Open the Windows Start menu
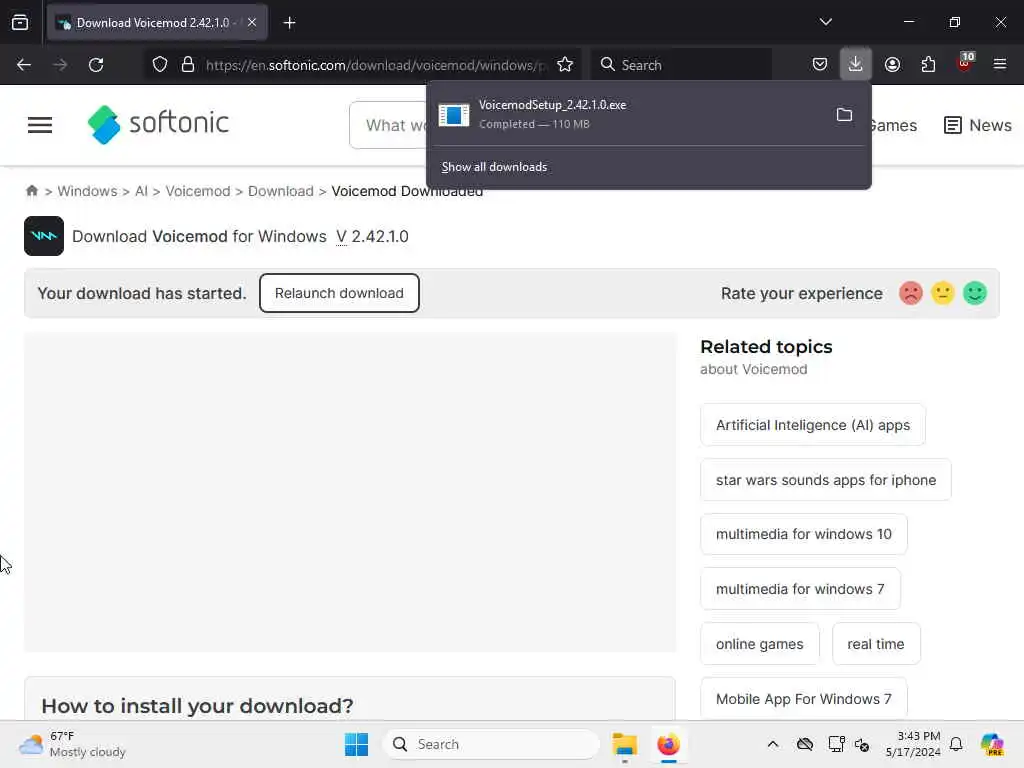The width and height of the screenshot is (1024, 768). [357, 744]
